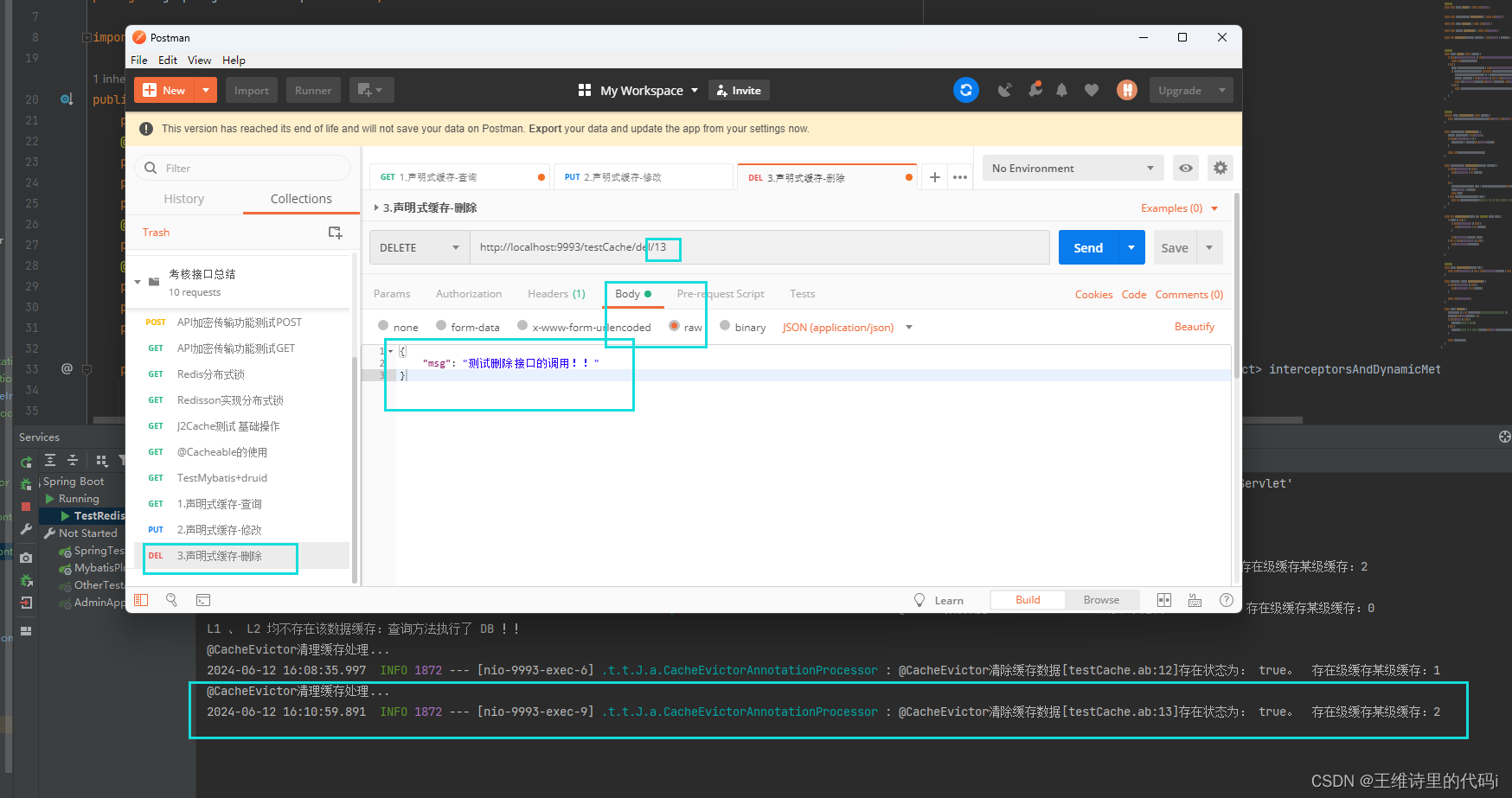
Task: Click the search icon in Postman footer
Action: pos(171,599)
